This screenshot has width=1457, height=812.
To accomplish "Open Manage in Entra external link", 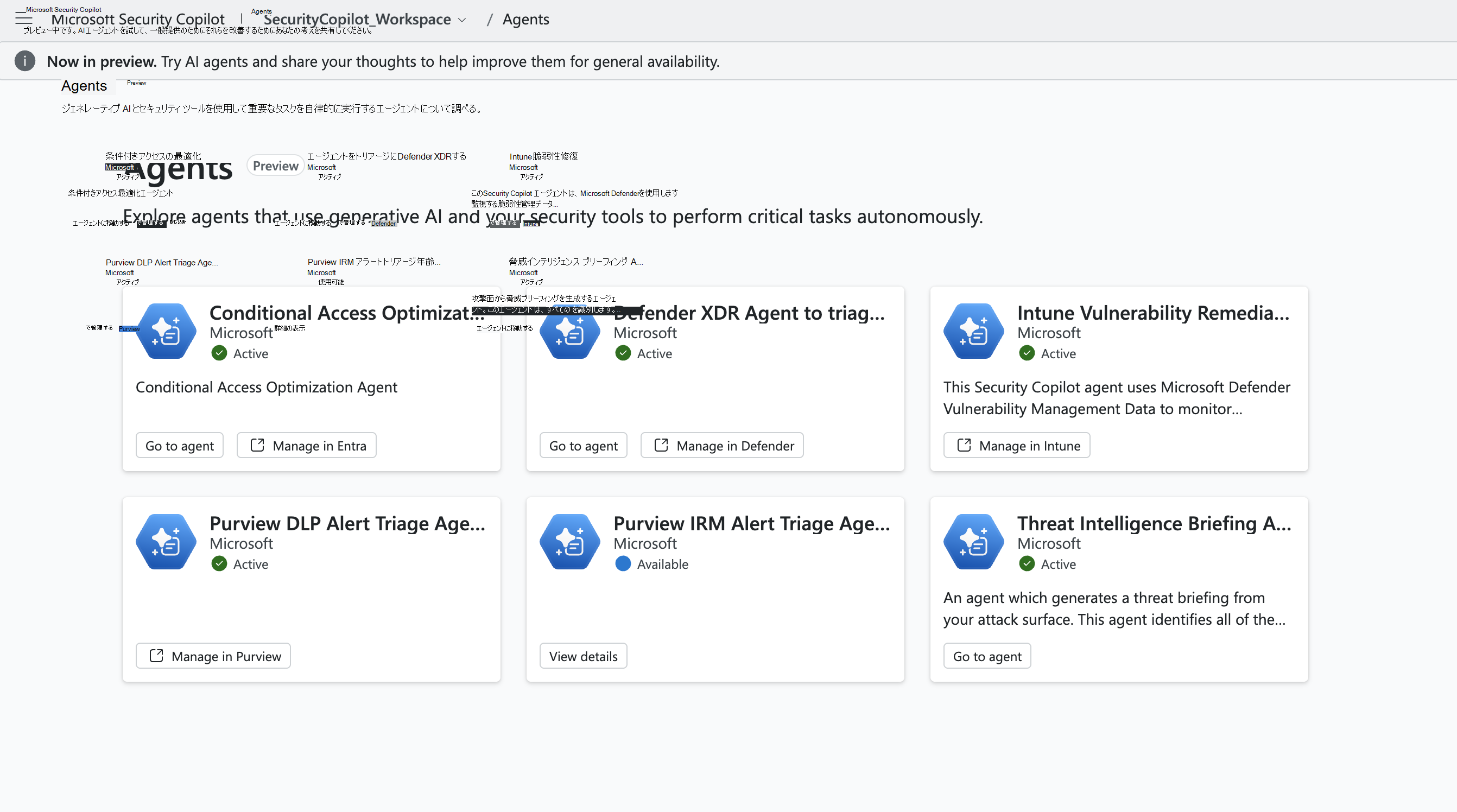I will [307, 446].
